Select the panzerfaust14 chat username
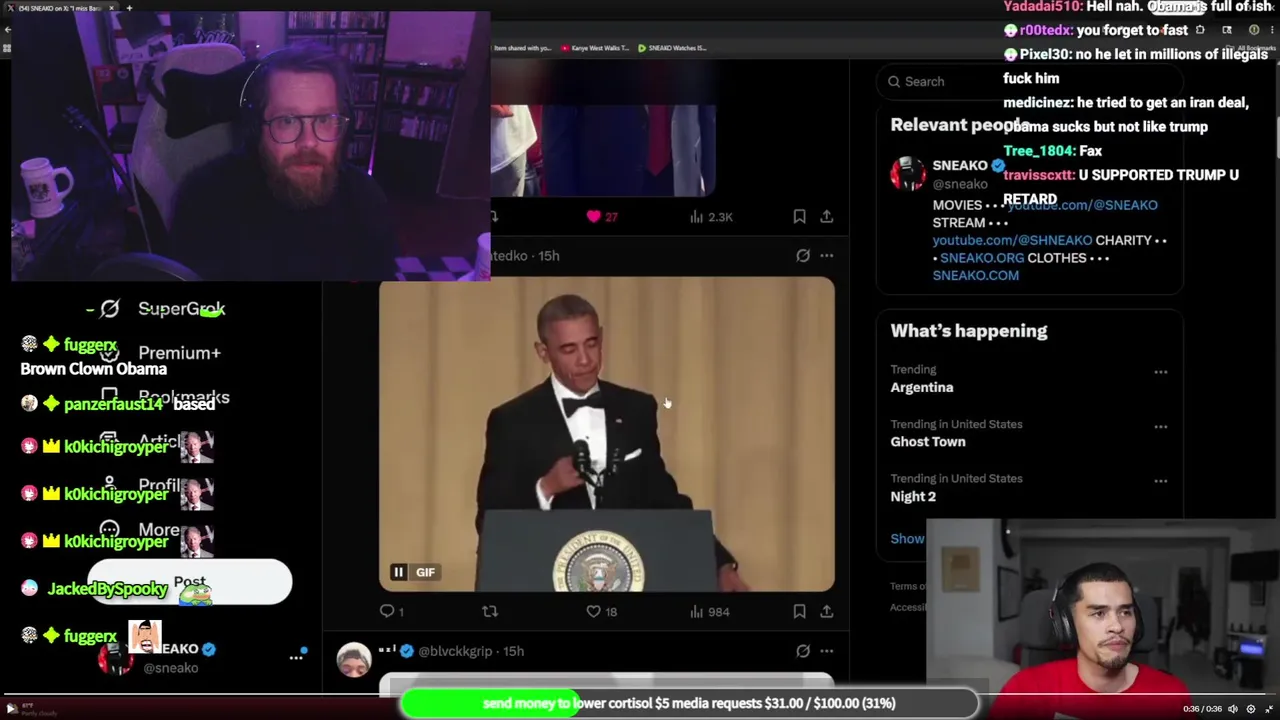Screen dimensions: 1280x720 (113, 405)
